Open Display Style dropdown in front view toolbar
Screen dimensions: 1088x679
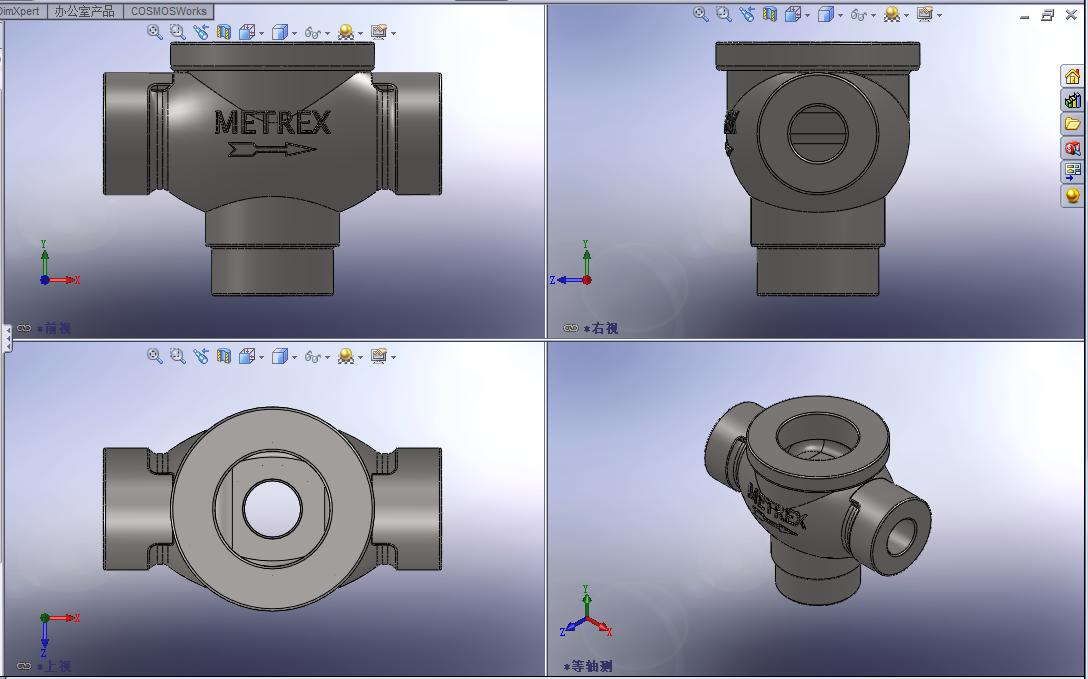pyautogui.click(x=294, y=33)
